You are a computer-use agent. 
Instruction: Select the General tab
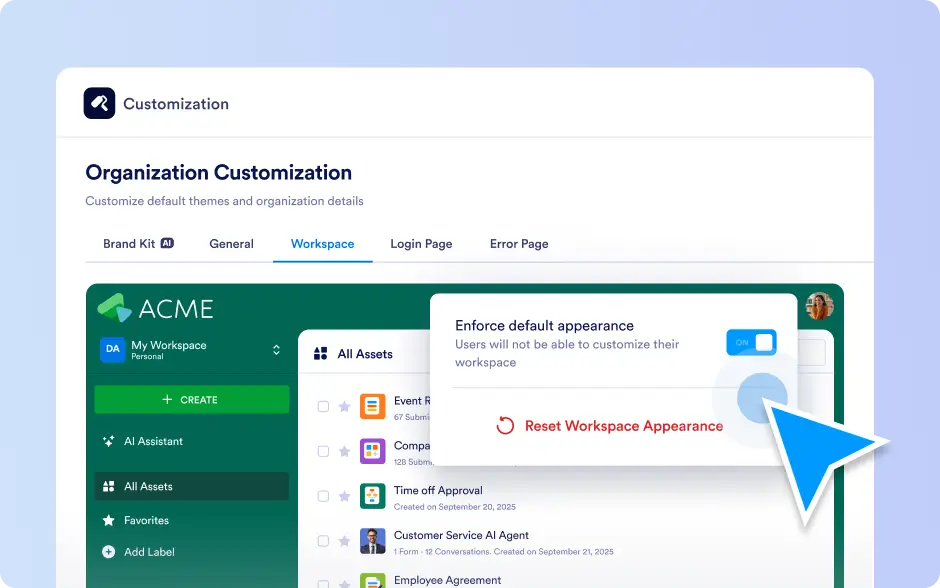pyautogui.click(x=231, y=244)
